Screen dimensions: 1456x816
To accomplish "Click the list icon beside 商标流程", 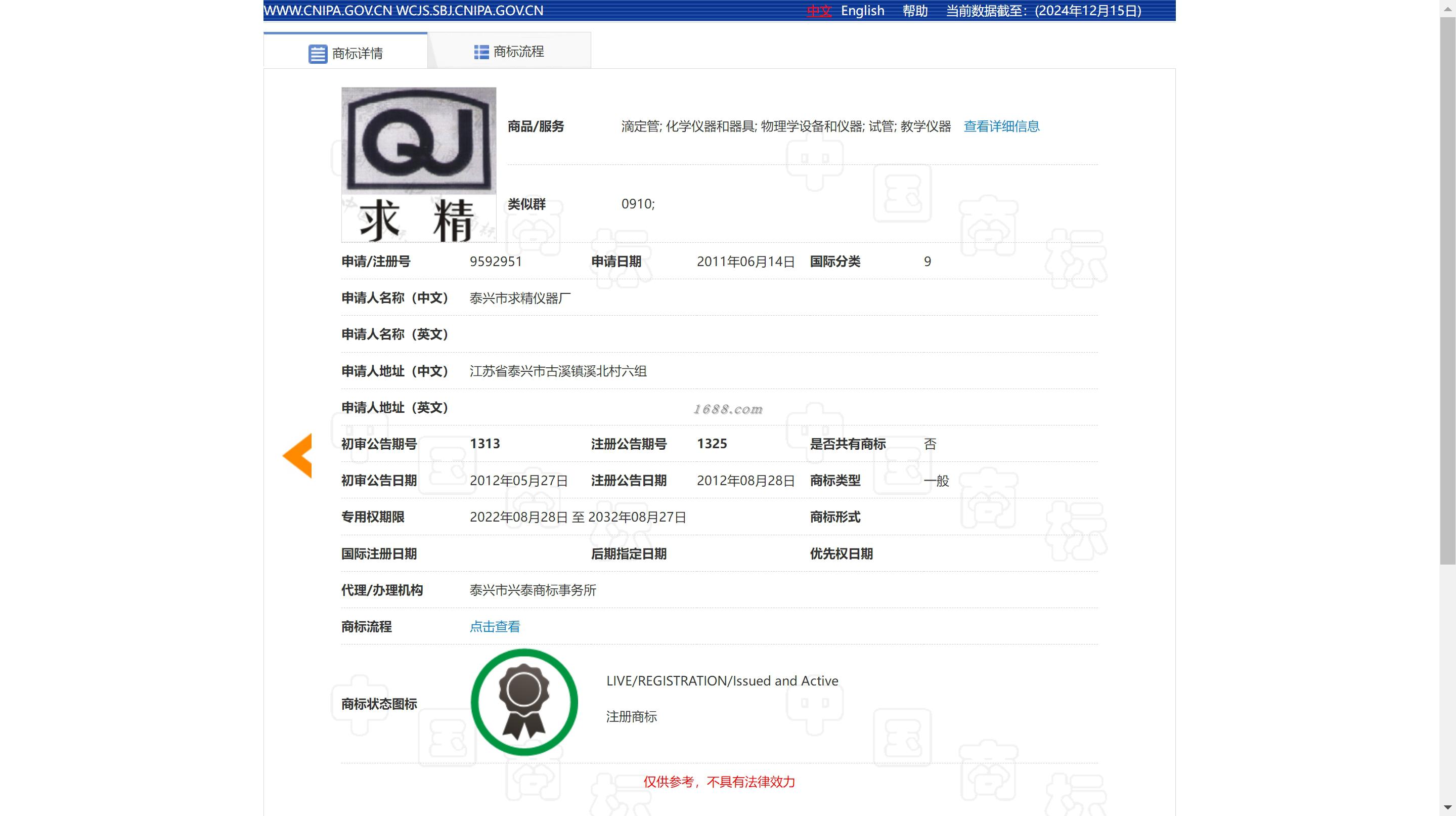I will point(481,52).
